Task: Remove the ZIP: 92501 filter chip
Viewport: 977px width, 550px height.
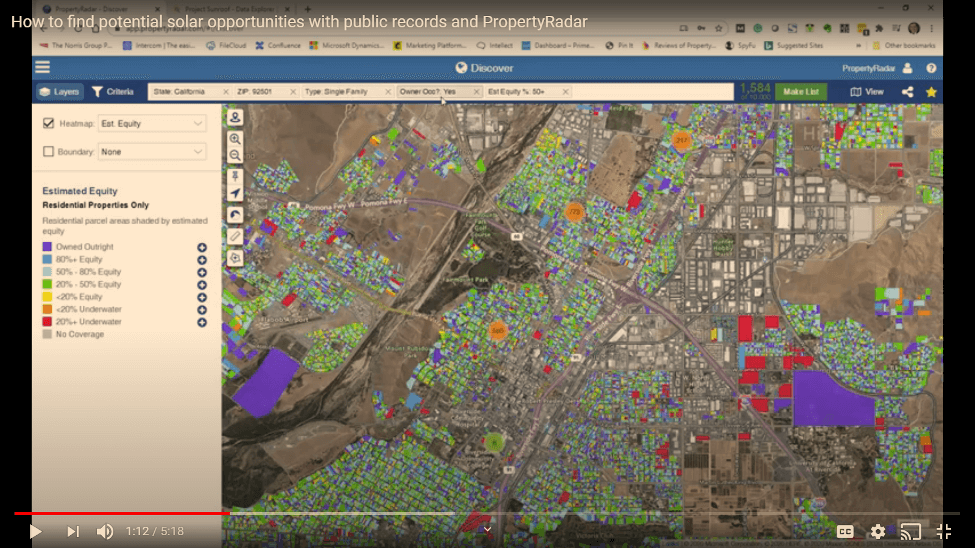Action: [x=293, y=92]
